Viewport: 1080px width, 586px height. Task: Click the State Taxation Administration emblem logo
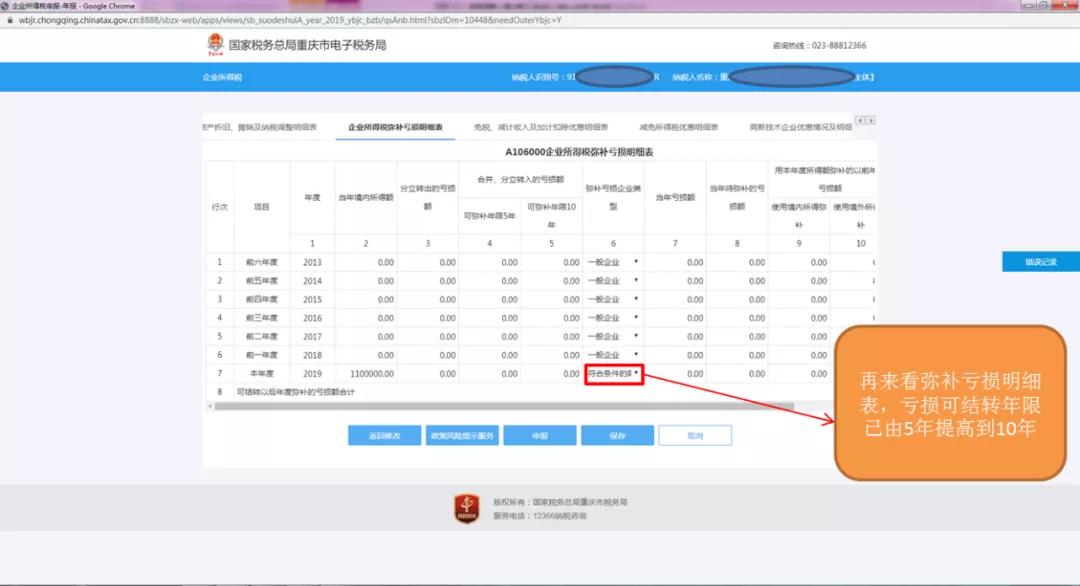click(216, 45)
